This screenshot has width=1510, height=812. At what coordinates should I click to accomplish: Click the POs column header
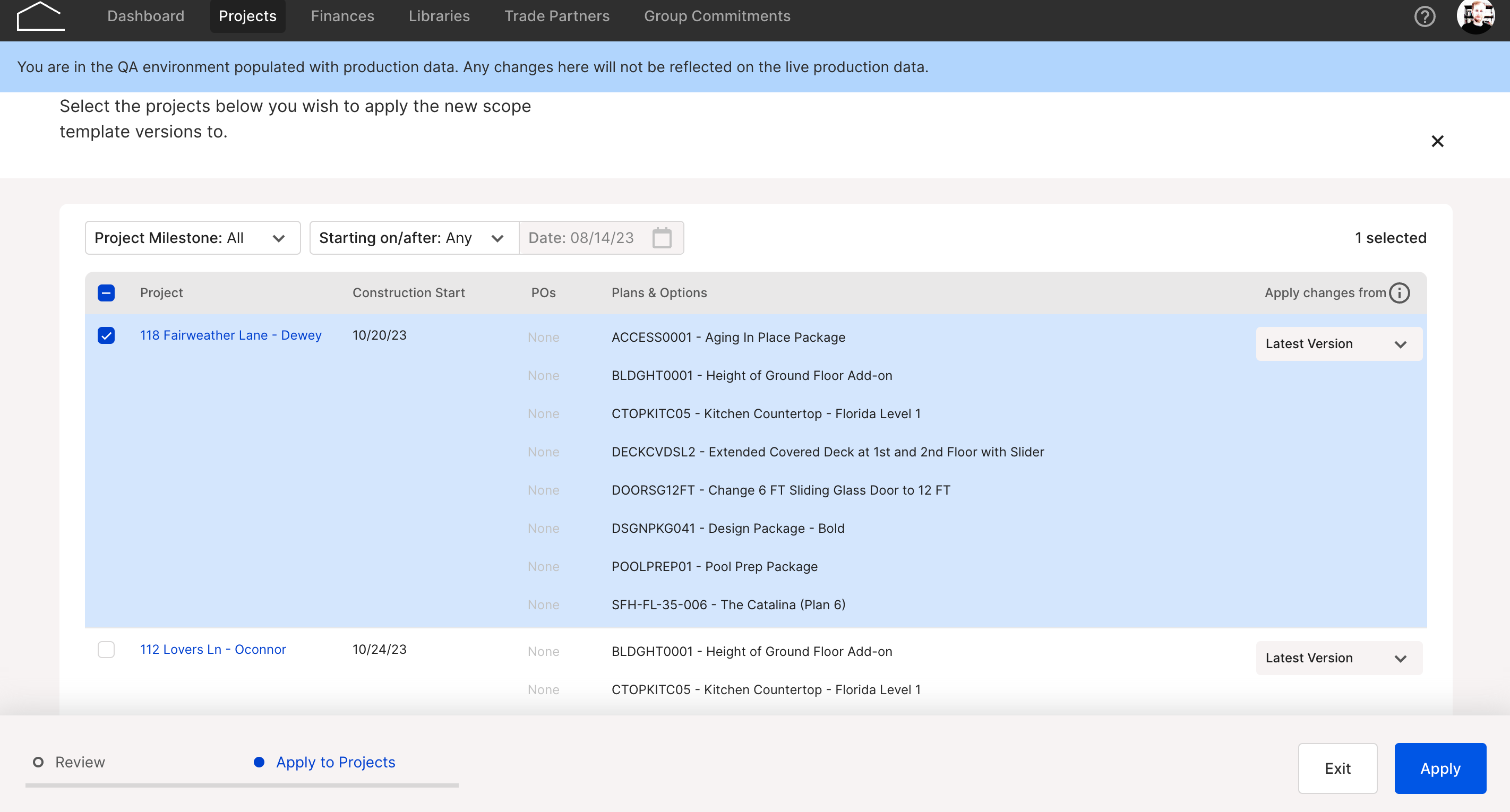click(x=543, y=293)
